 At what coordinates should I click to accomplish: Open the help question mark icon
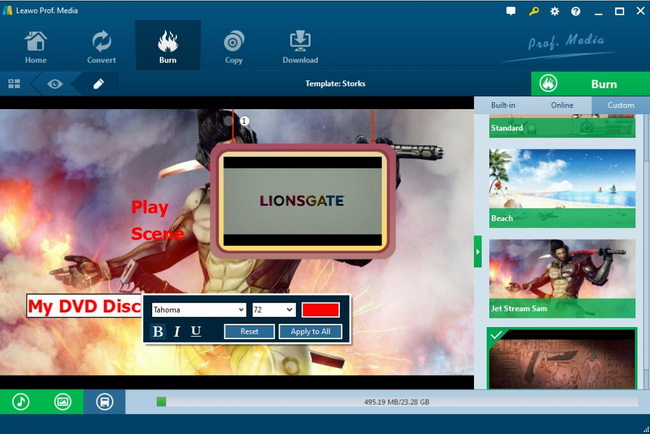click(576, 12)
